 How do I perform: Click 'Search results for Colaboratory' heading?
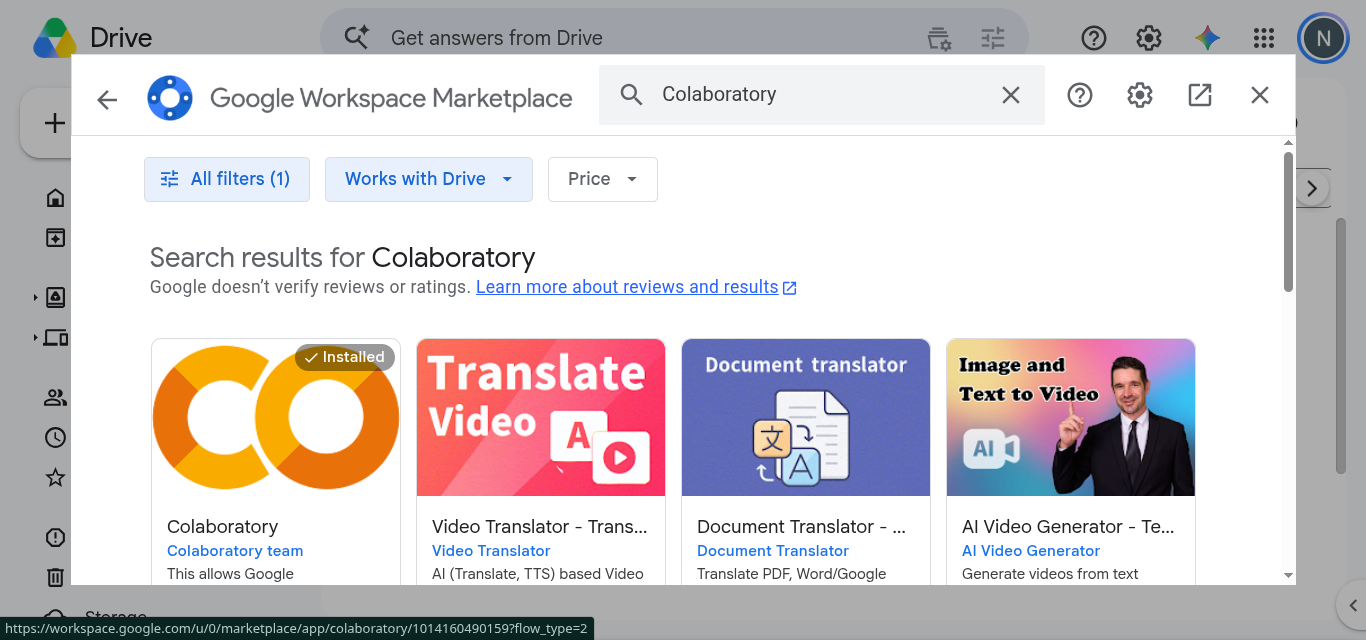pos(342,258)
